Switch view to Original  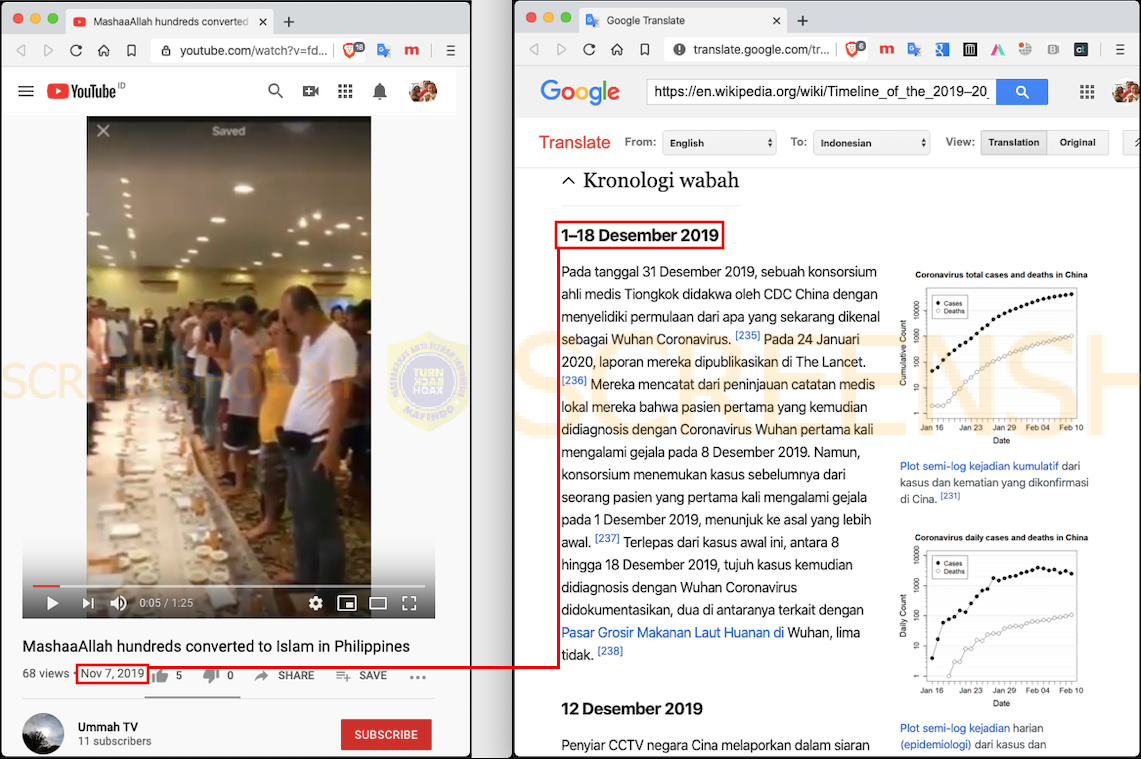1078,143
